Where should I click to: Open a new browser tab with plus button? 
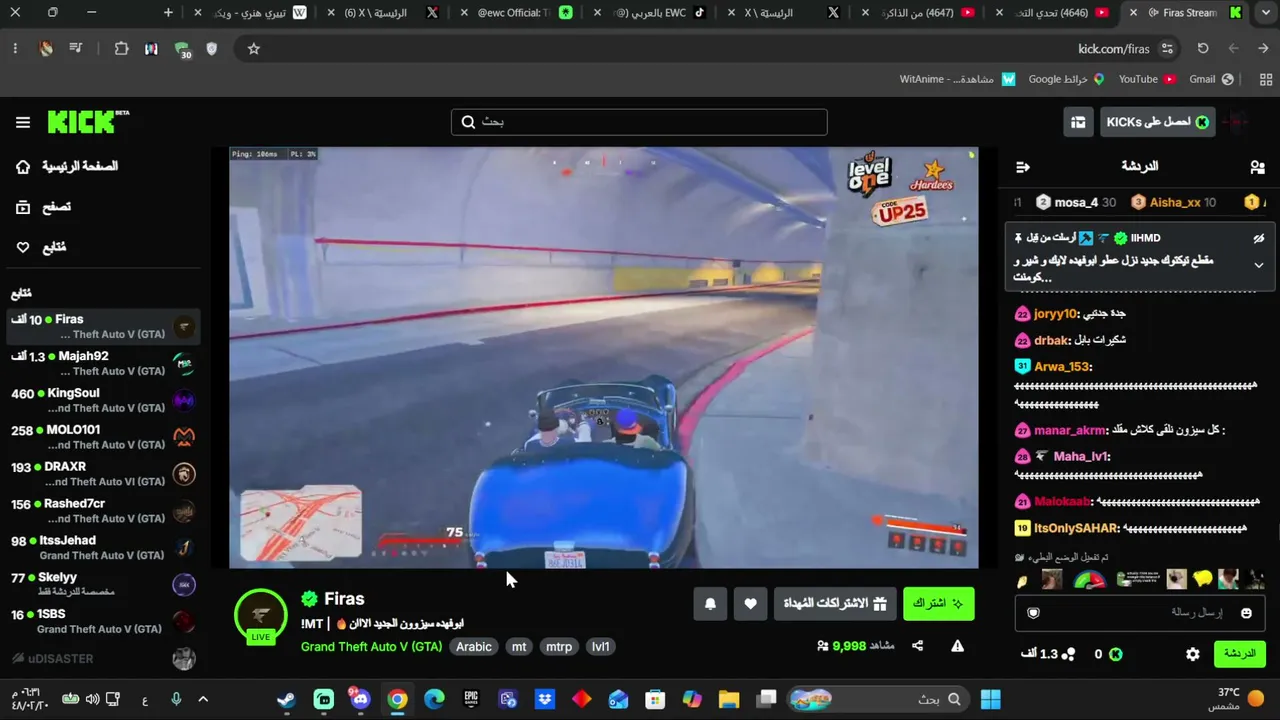168,13
